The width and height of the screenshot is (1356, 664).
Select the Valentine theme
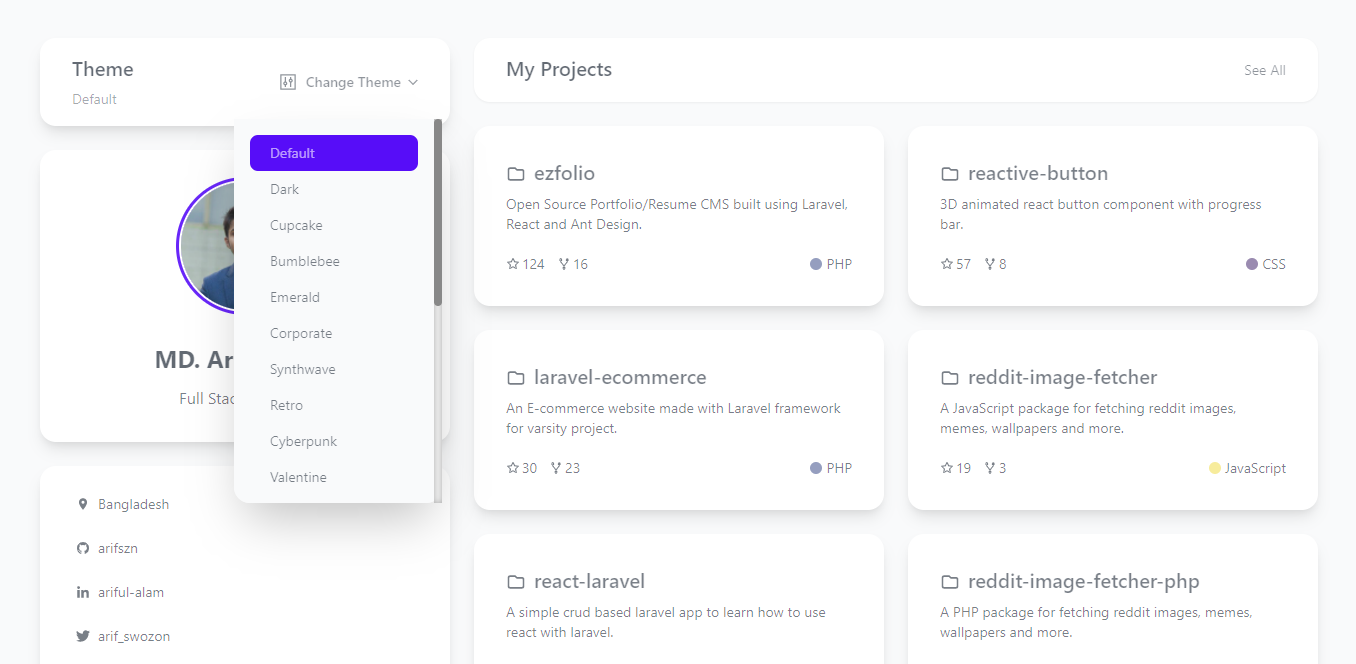[x=298, y=476]
